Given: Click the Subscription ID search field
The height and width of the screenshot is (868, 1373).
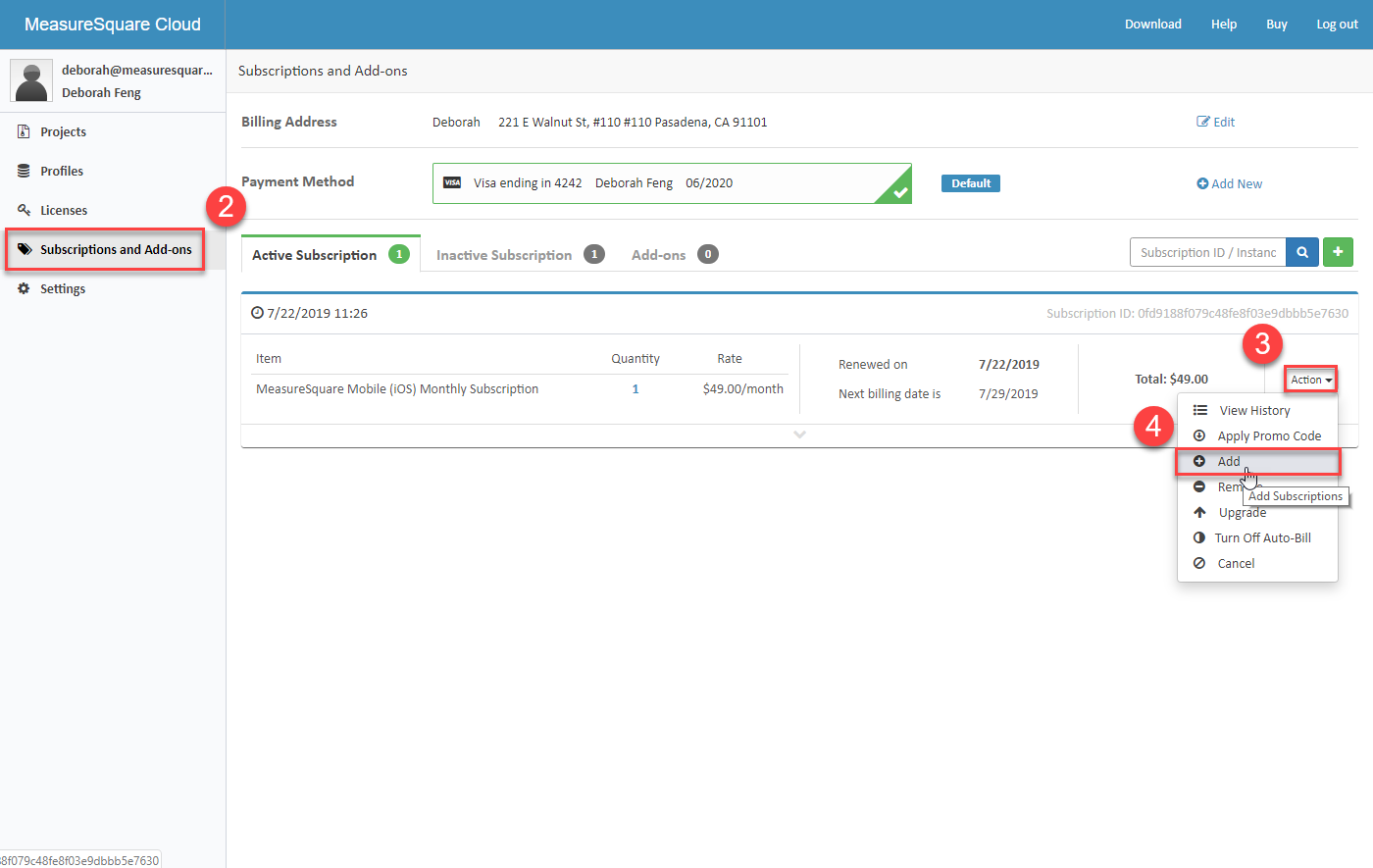Looking at the screenshot, I should click(x=1208, y=252).
